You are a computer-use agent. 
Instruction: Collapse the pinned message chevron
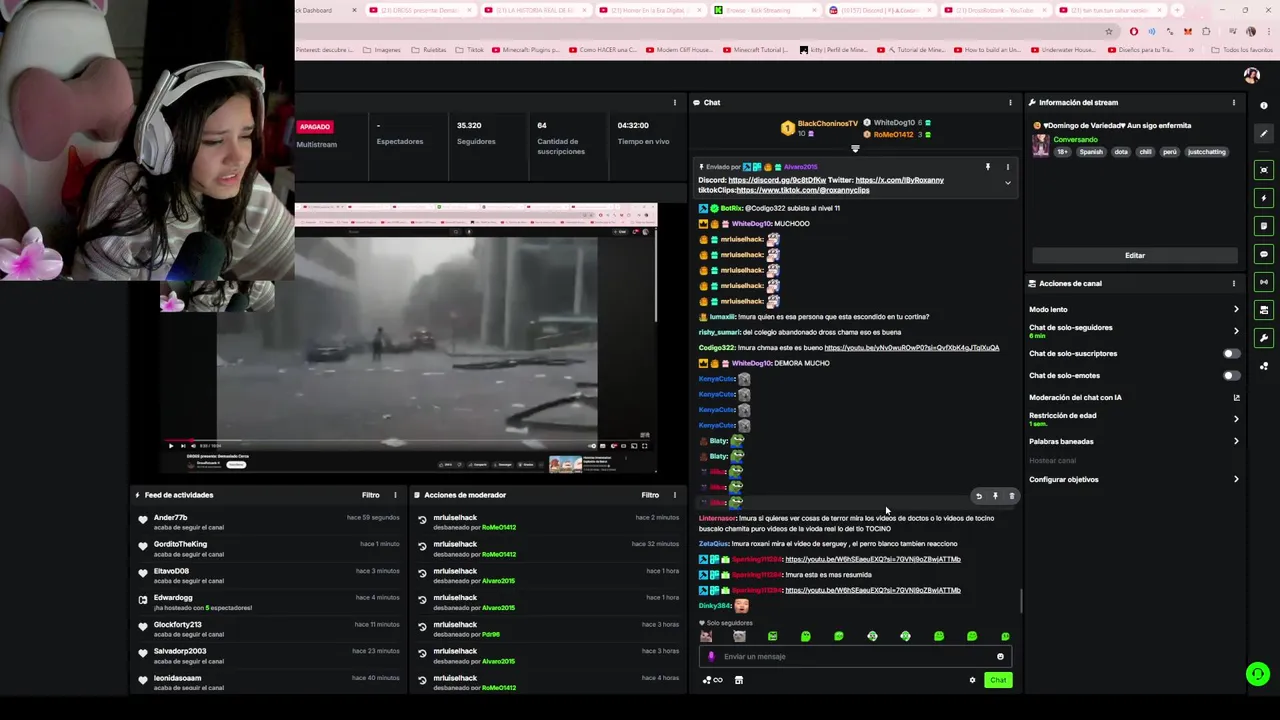coord(1007,183)
